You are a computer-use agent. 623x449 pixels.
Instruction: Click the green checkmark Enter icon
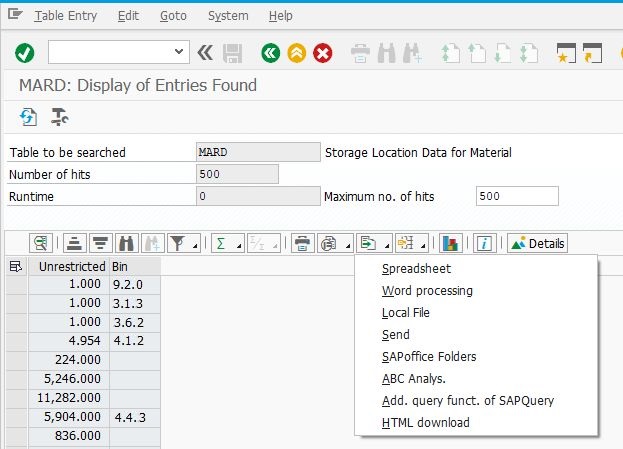tap(25, 53)
